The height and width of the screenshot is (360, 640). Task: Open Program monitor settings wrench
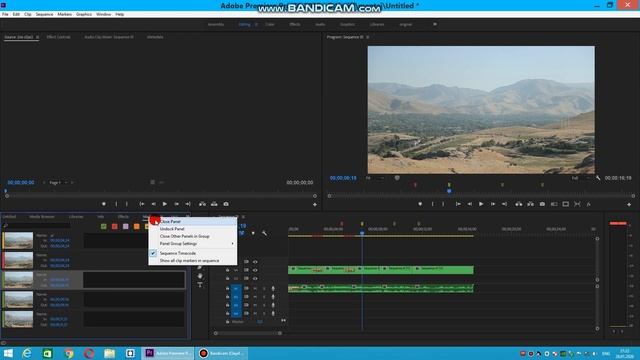point(598,178)
